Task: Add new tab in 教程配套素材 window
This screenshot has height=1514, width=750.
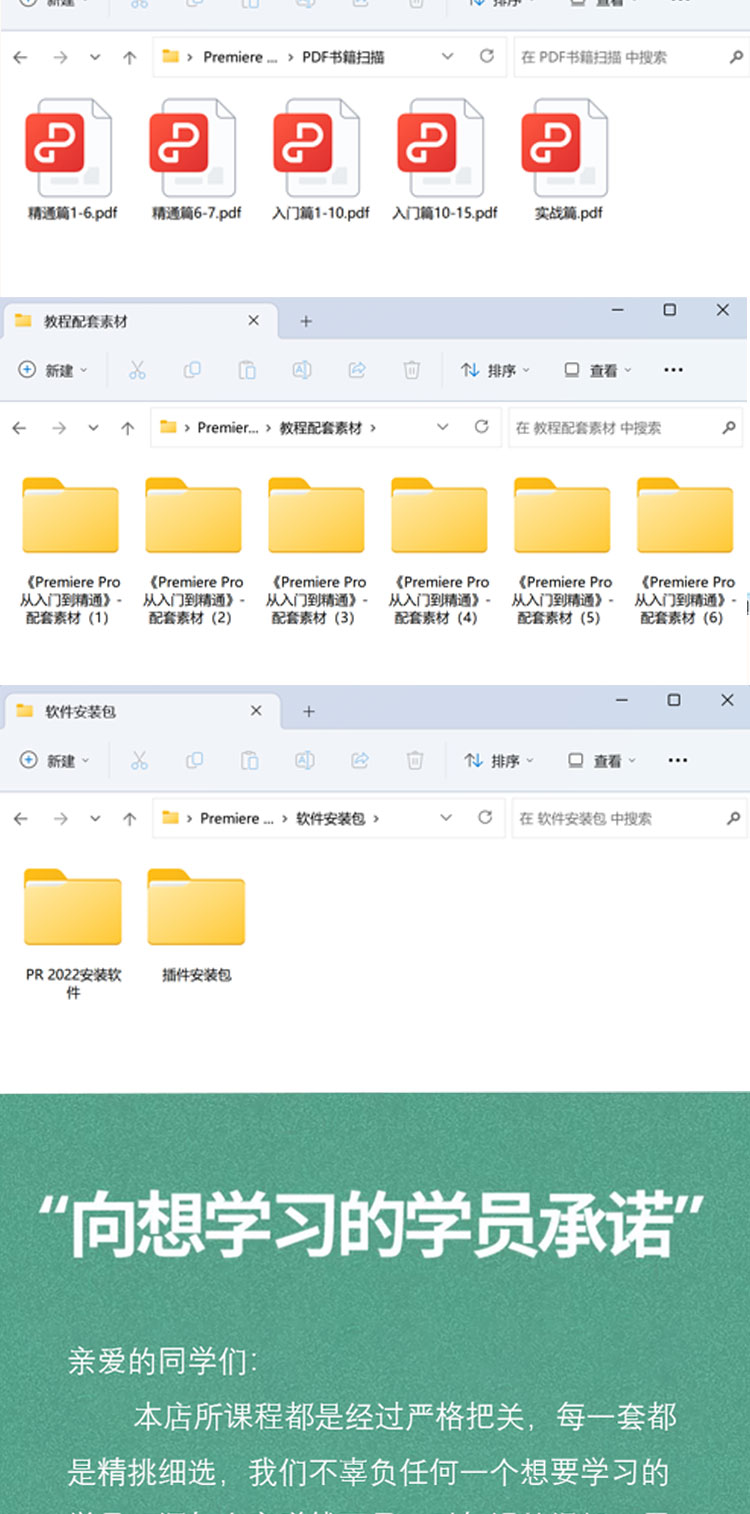Action: (306, 321)
